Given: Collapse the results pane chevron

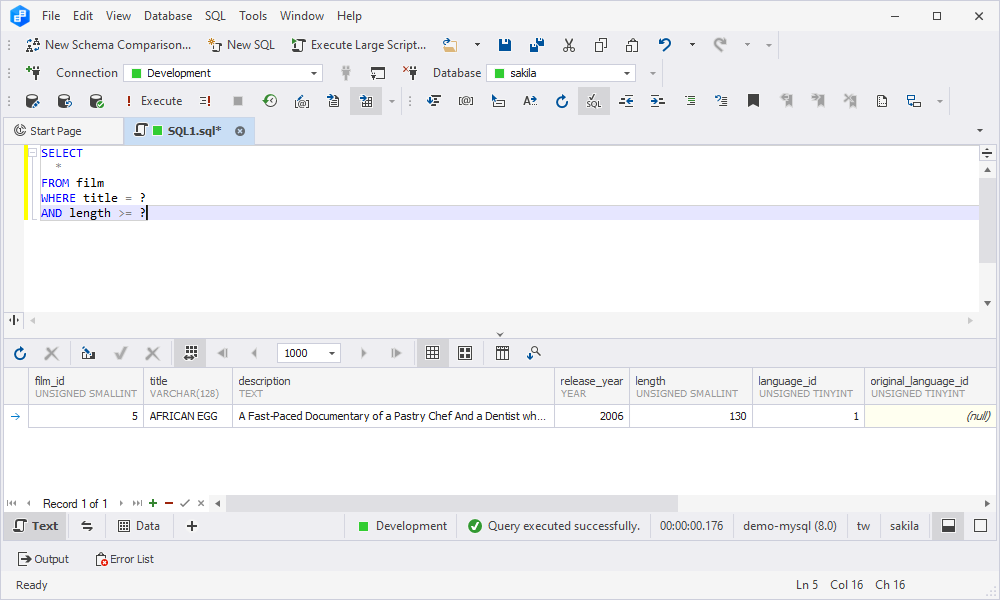Looking at the screenshot, I should tap(500, 334).
